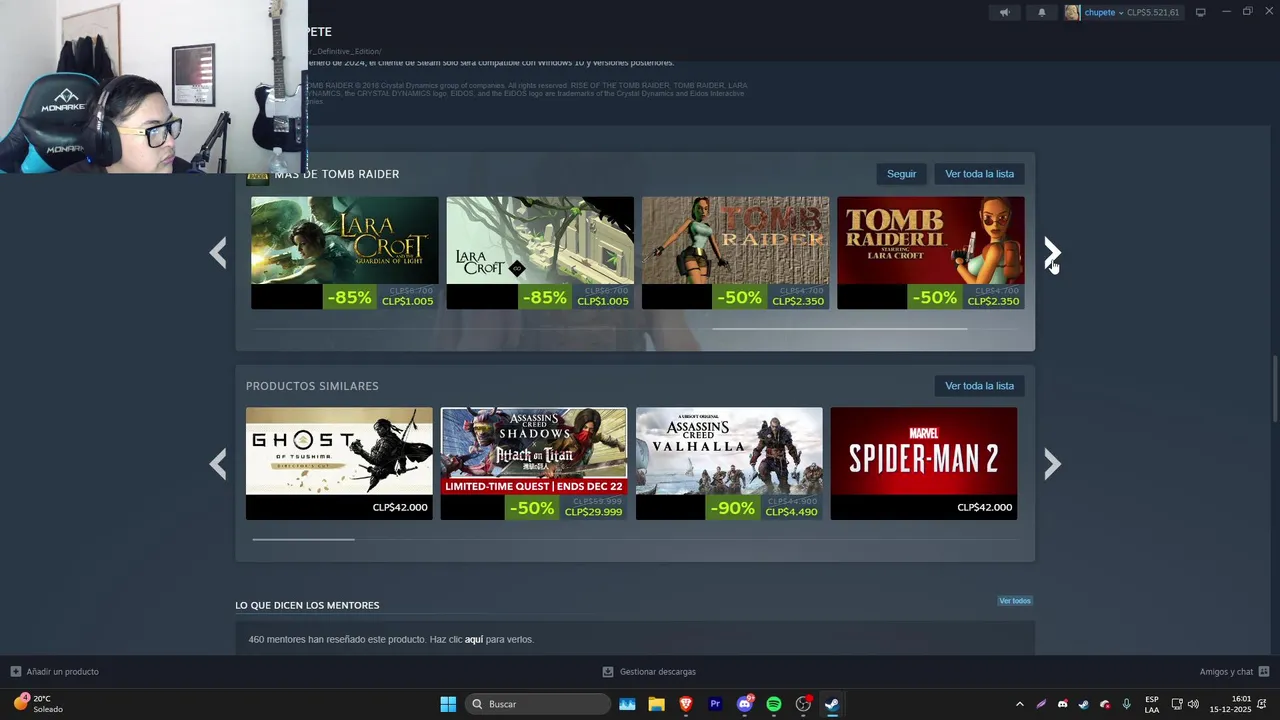Open Amigos y chat
Image resolution: width=1280 pixels, height=720 pixels.
[x=1234, y=672]
